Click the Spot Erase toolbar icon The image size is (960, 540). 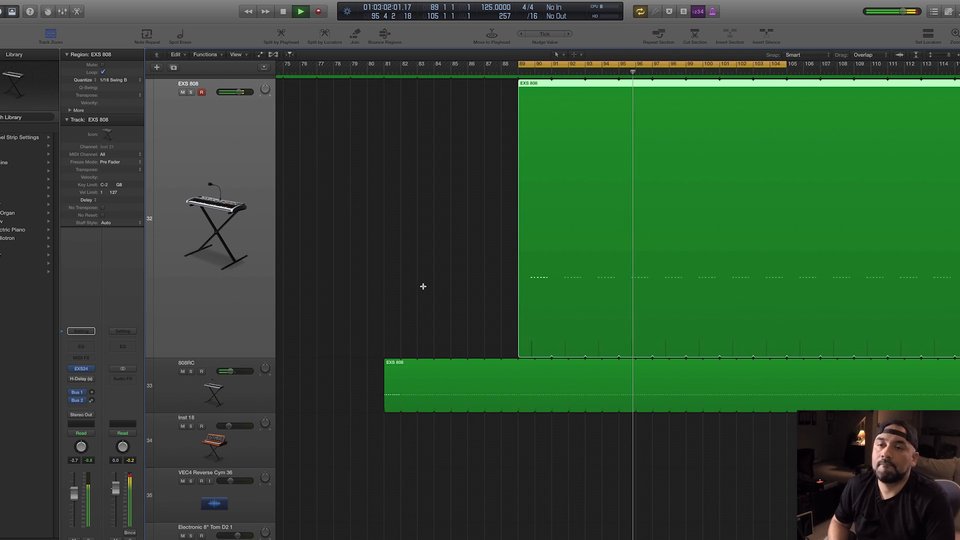pyautogui.click(x=180, y=36)
